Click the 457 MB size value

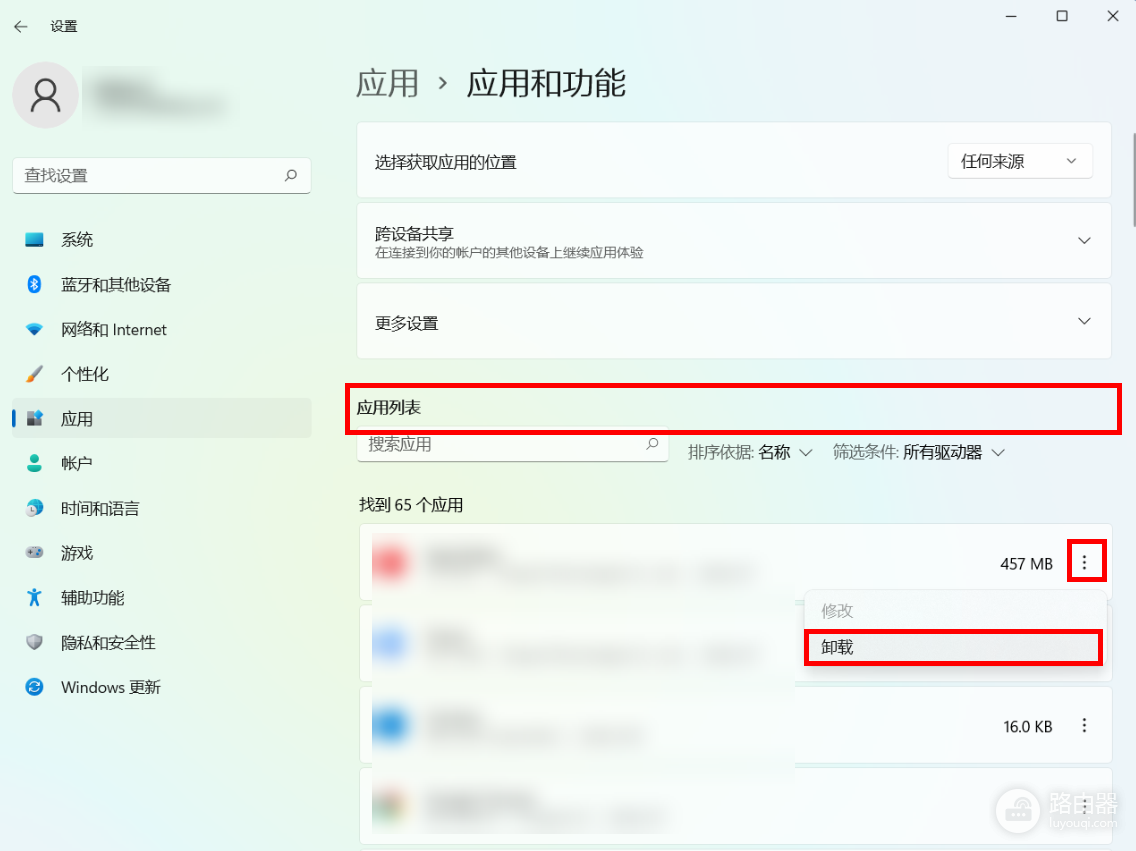1026,564
